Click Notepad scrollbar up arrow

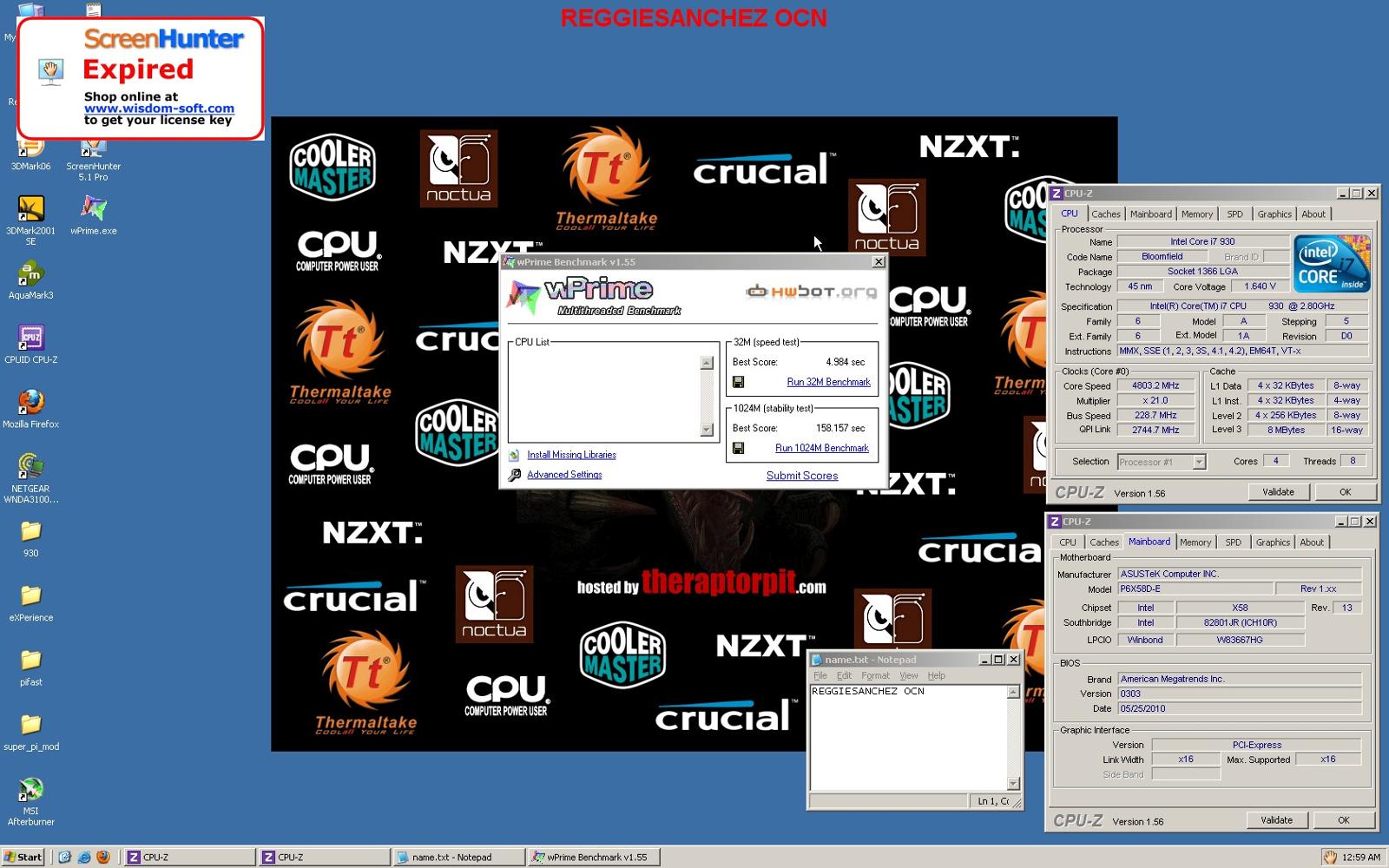pos(1012,692)
